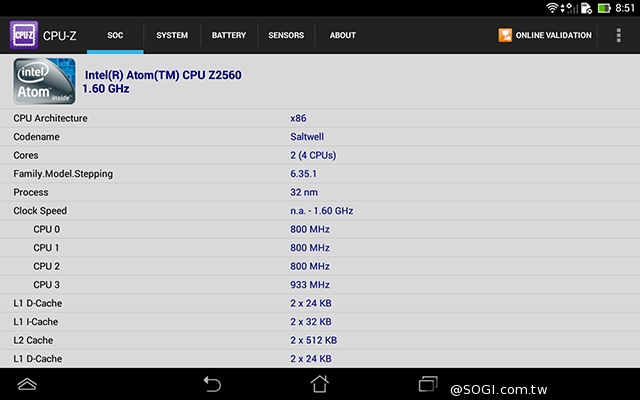The height and width of the screenshot is (400, 640).
Task: Switch to the SYSTEM tab
Action: [x=172, y=35]
